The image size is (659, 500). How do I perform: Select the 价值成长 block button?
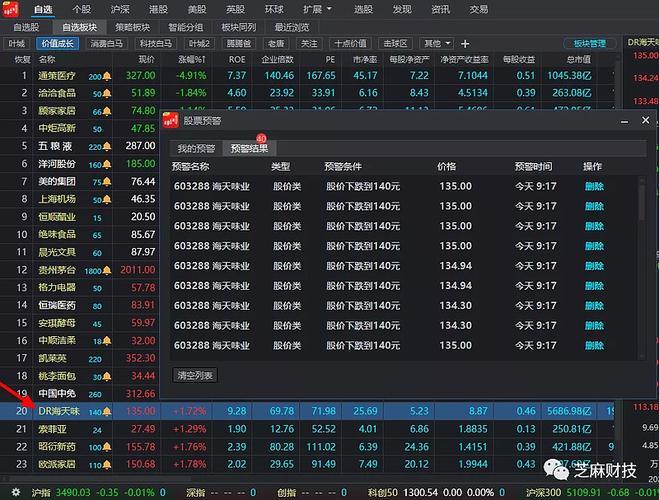tap(58, 43)
